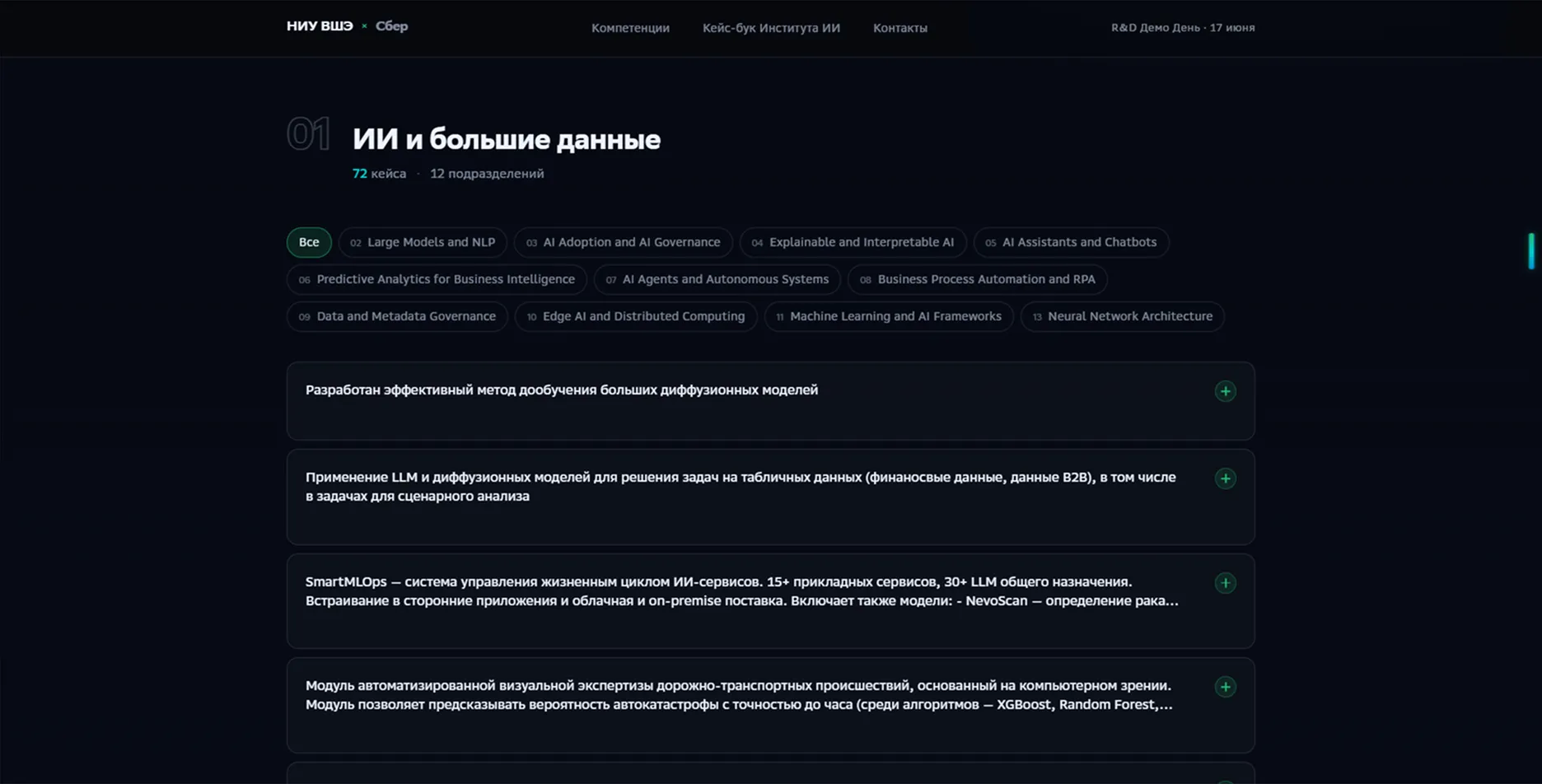Screen dimensions: 1542x784
Task: Open Кейс-бук Института ИИ nav item
Action: [x=771, y=28]
